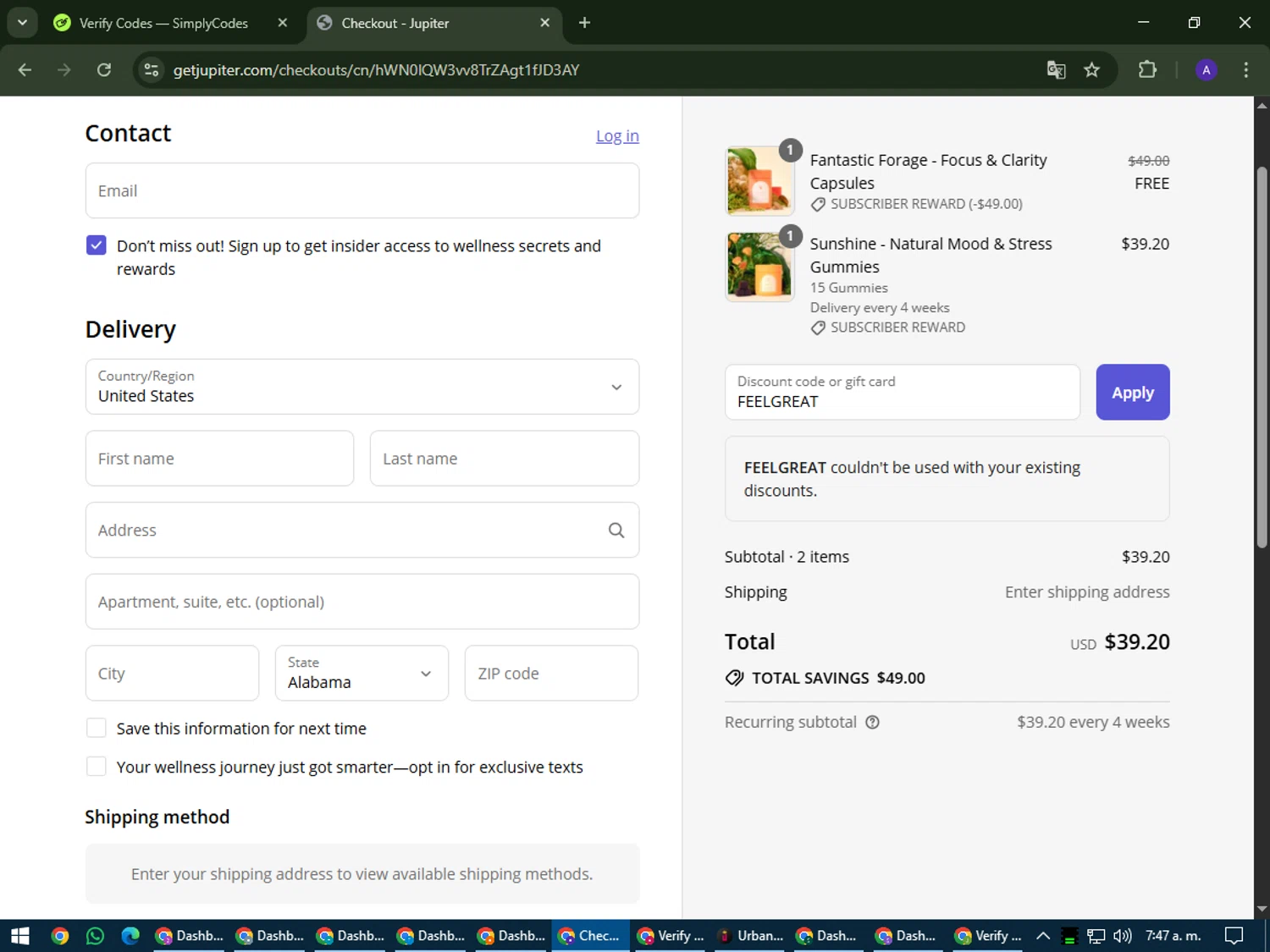Open WhatsApp from the taskbar

[95, 935]
